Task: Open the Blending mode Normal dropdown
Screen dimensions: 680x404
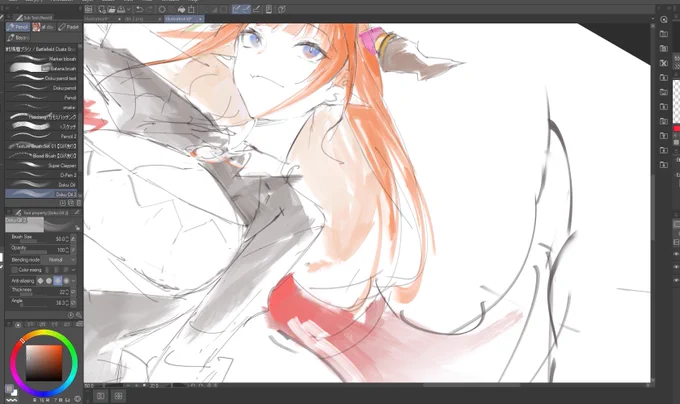Action: (60, 260)
